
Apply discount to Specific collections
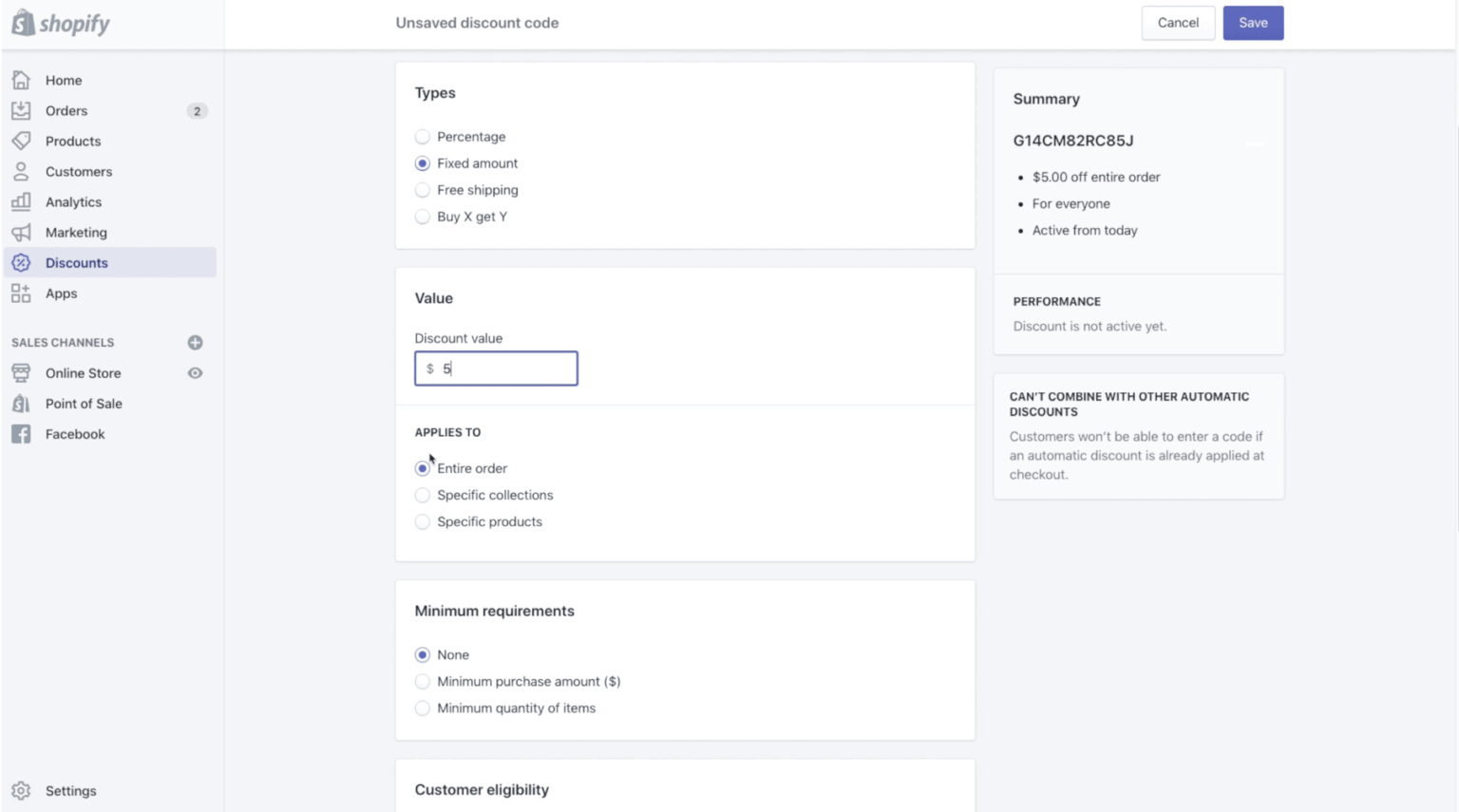point(423,495)
